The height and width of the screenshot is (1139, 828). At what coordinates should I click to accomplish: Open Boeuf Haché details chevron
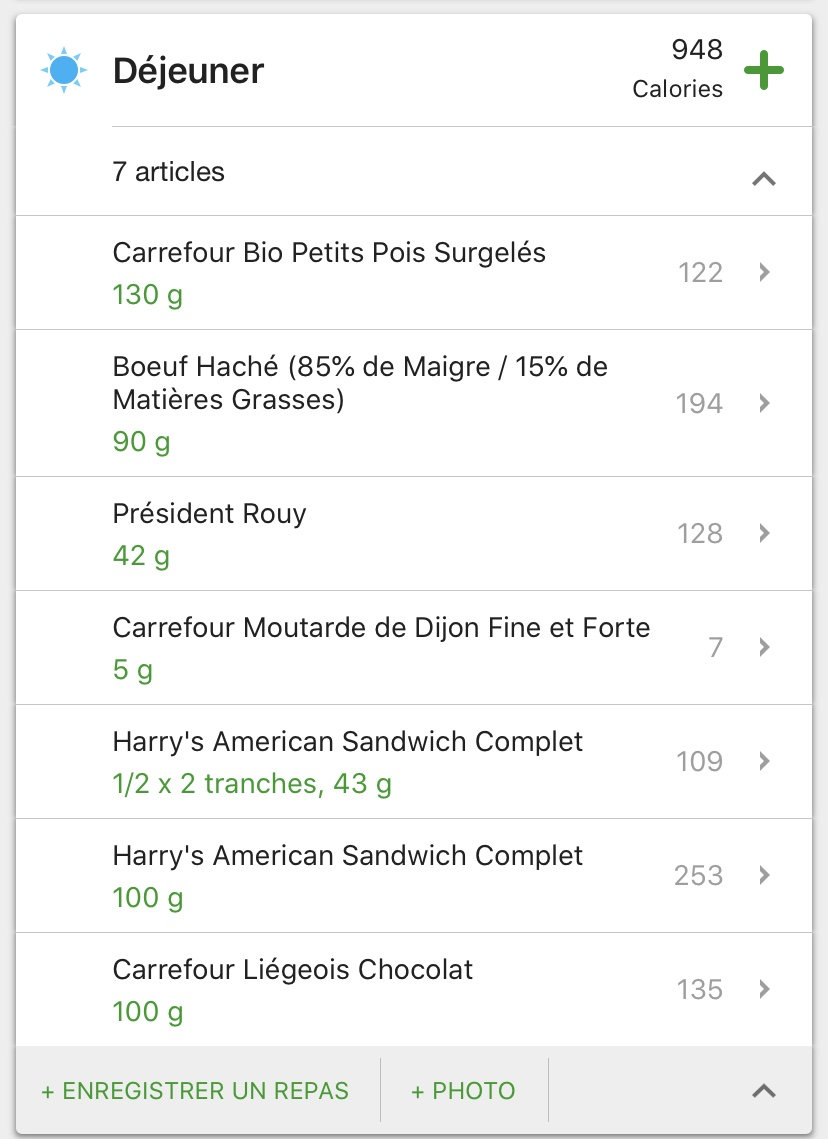point(764,403)
